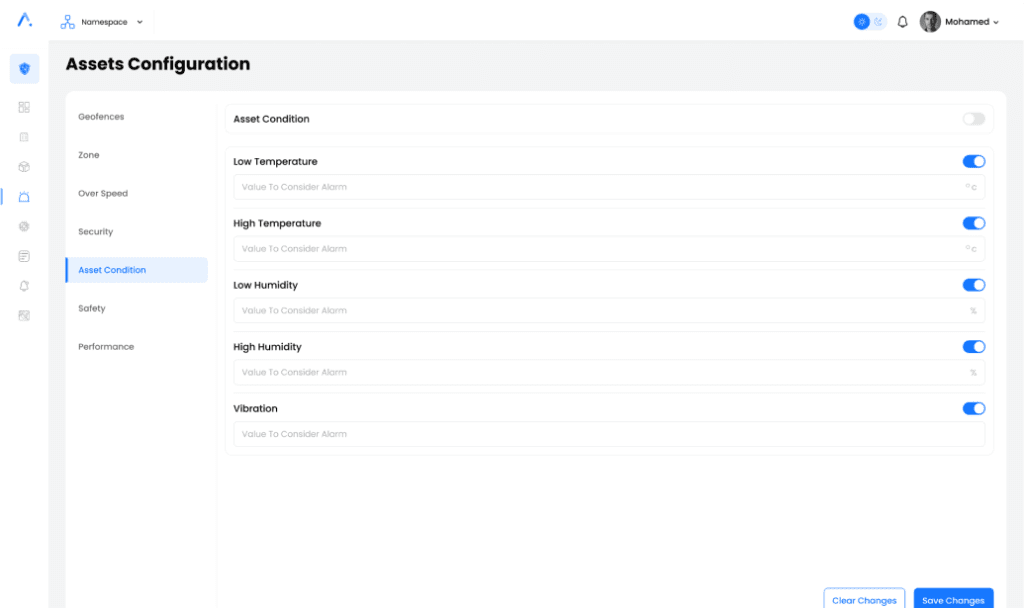1024x609 pixels.
Task: Expand the Namespace dropdown
Action: [103, 22]
